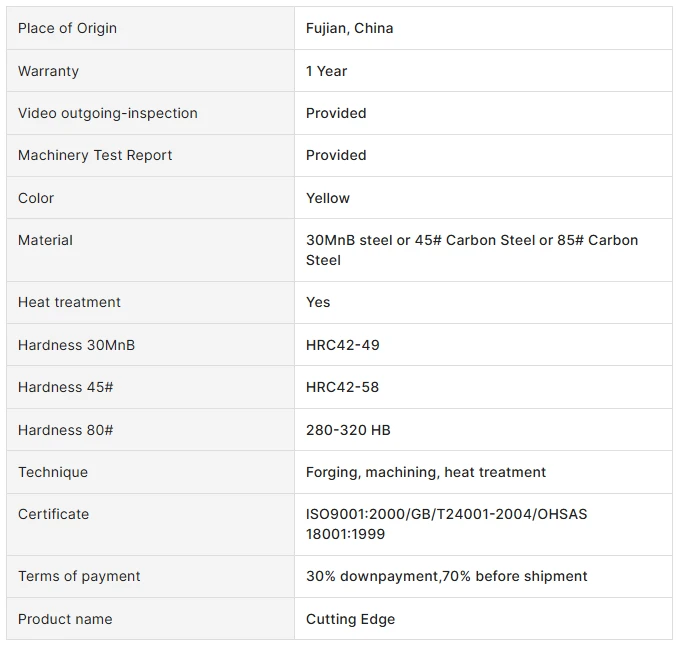Select the '280-320 HB' value
This screenshot has height=647, width=679.
[348, 430]
